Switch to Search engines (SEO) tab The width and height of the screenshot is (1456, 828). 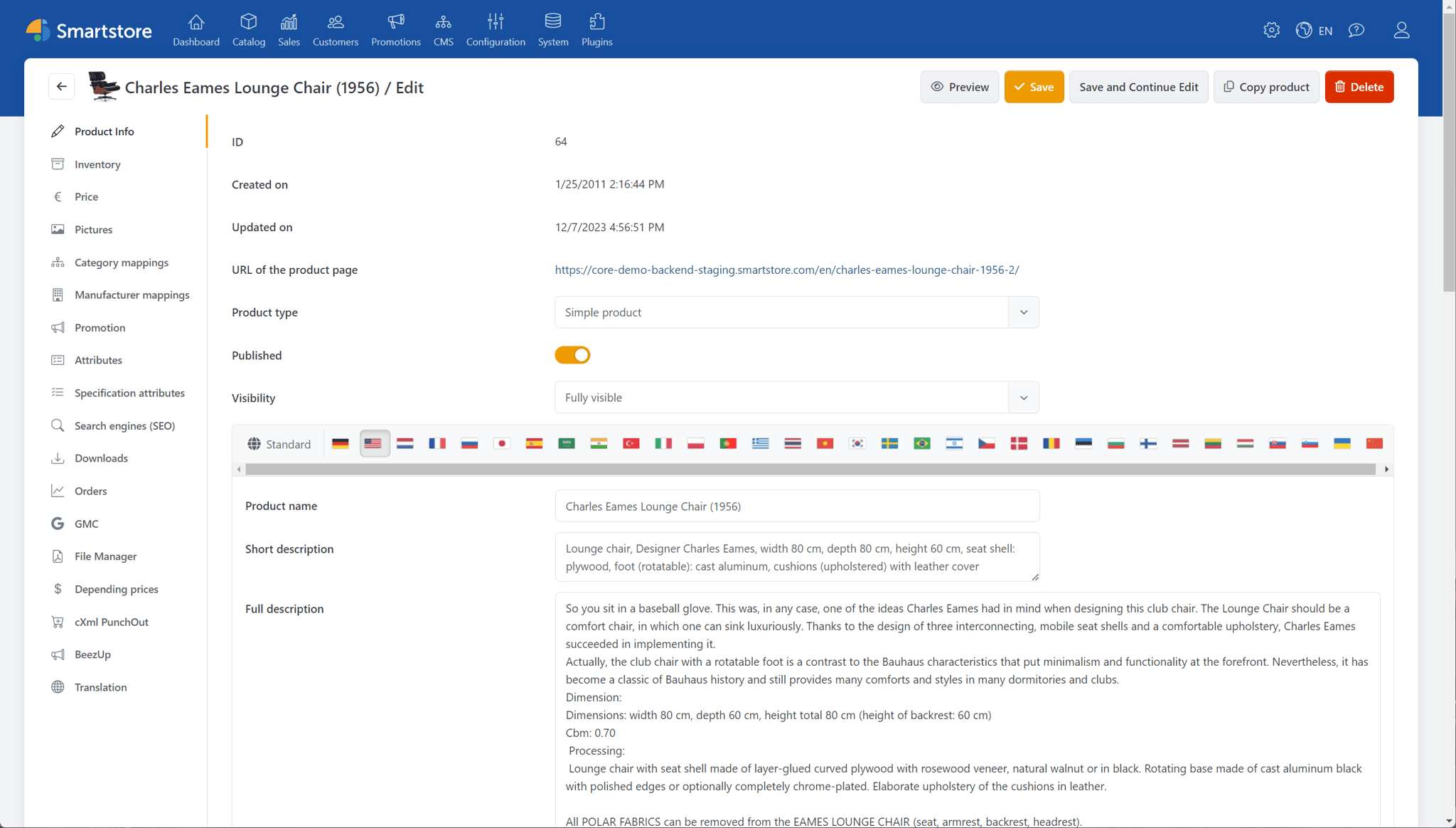pos(124,425)
